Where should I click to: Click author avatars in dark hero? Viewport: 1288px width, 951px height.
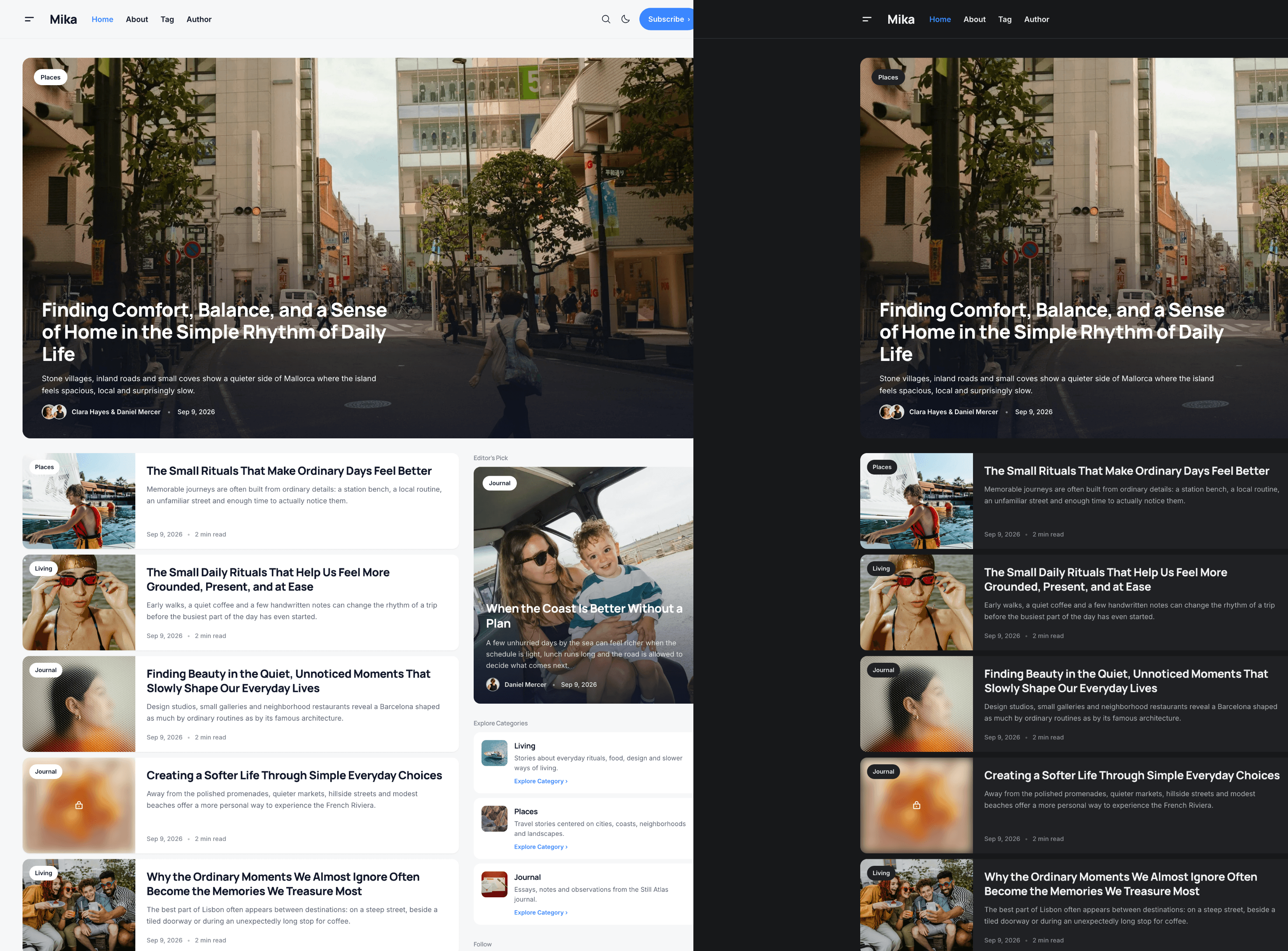[891, 412]
